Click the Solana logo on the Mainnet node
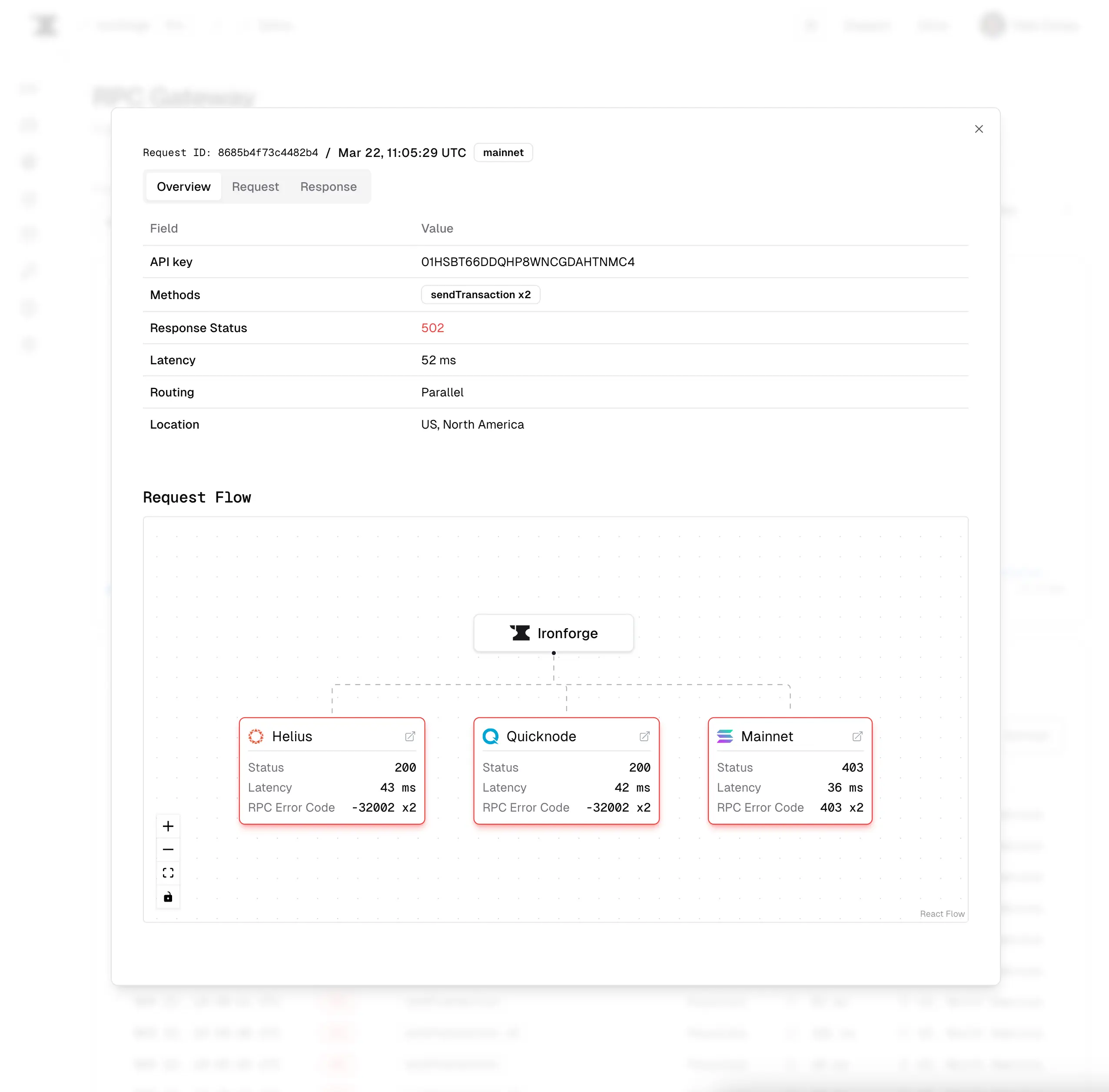Viewport: 1109px width, 1092px height. tap(725, 736)
